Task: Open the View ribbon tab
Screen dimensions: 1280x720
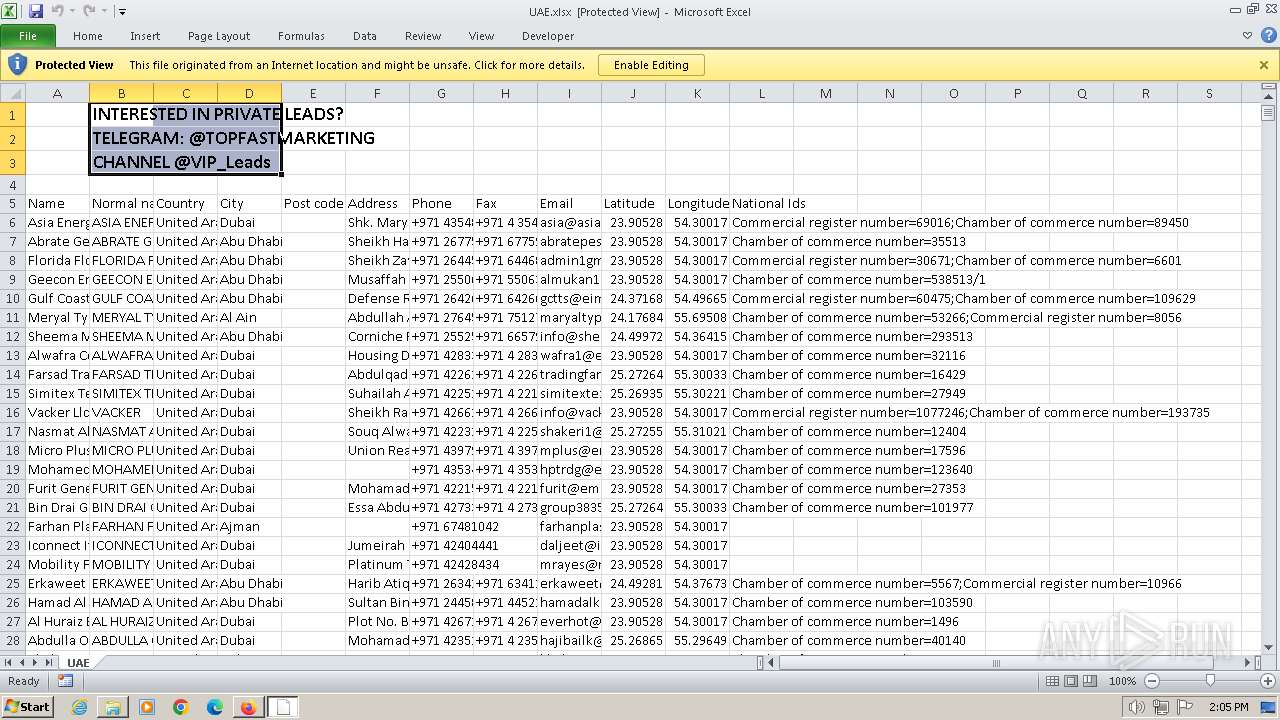Action: coord(482,36)
